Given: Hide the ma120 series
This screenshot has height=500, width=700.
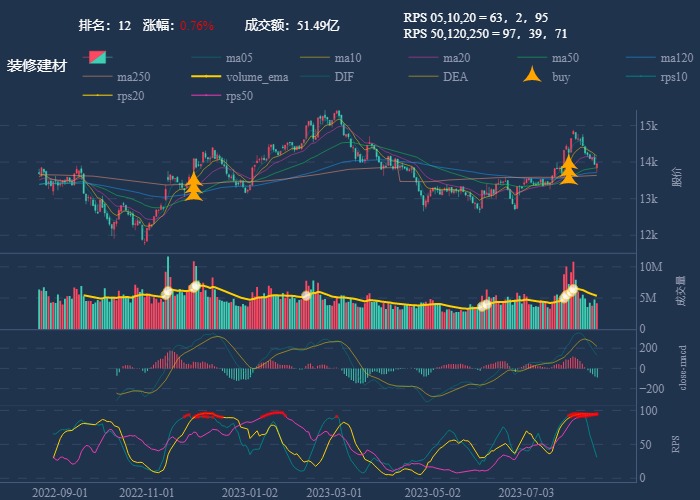Looking at the screenshot, I should 676,58.
